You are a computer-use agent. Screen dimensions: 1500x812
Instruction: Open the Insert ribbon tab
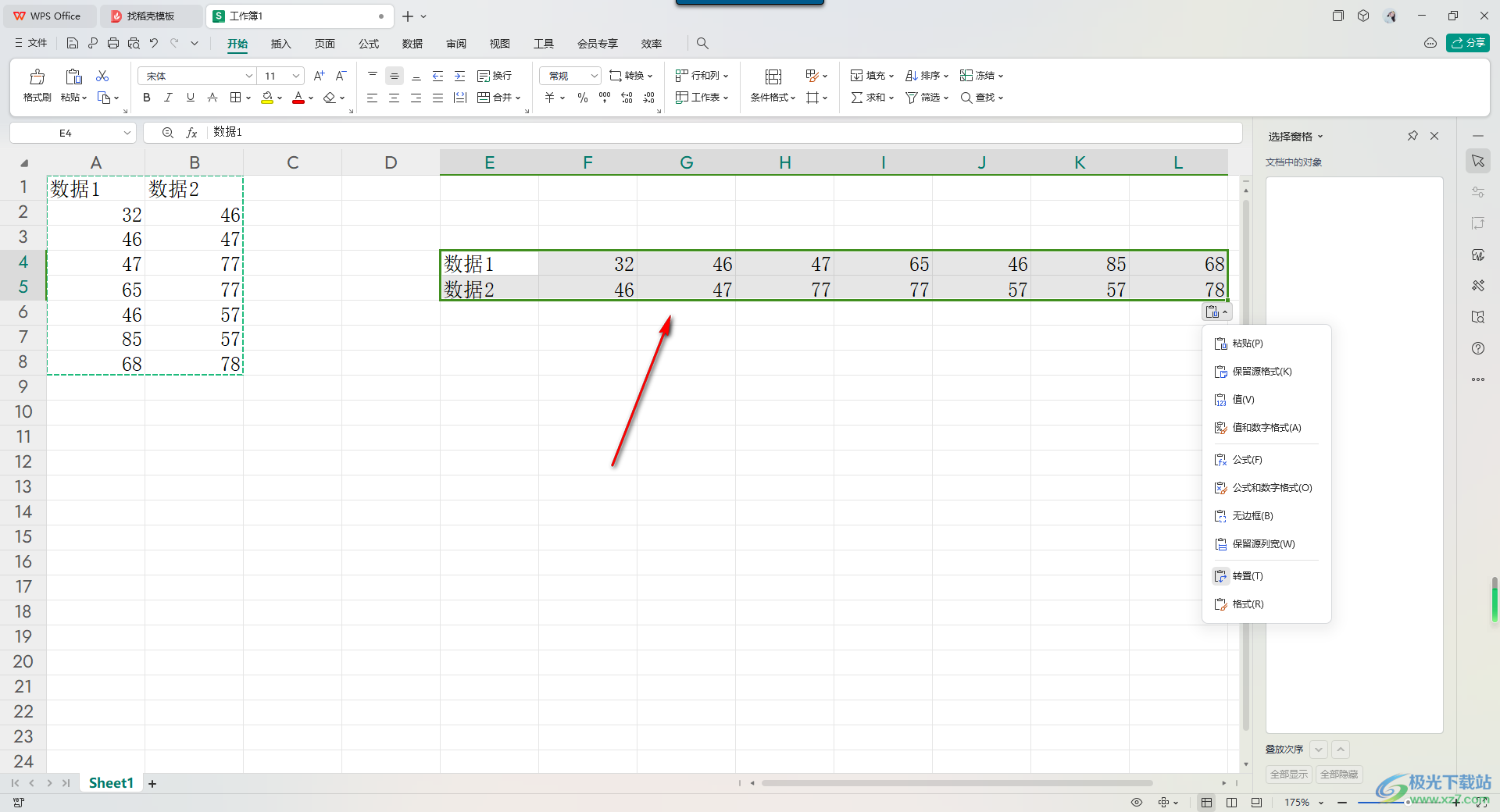(280, 44)
